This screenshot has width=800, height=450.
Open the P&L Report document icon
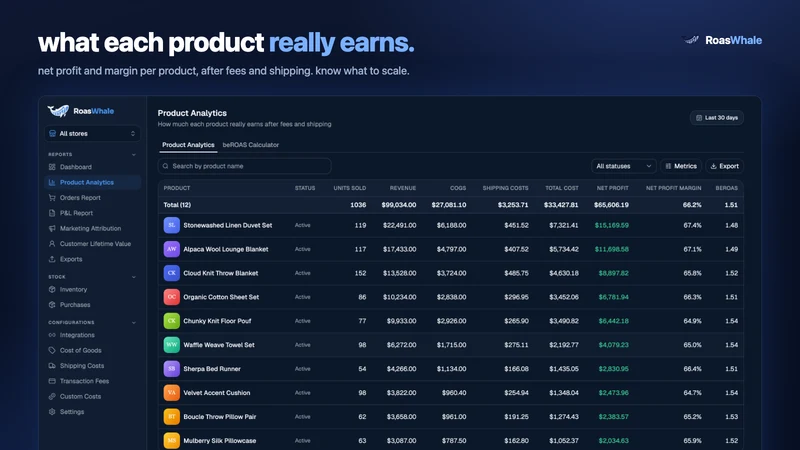(52, 213)
